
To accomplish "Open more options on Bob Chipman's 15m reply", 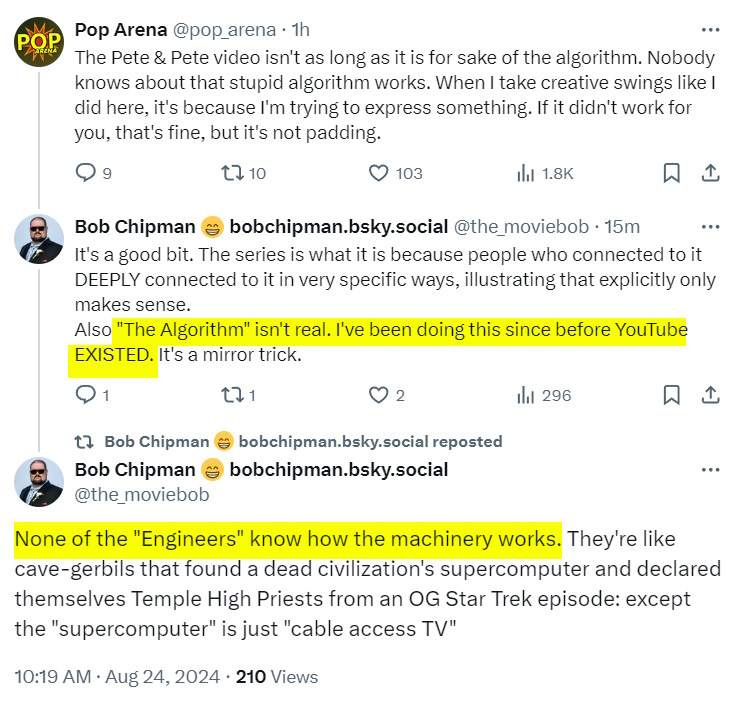I will (710, 227).
